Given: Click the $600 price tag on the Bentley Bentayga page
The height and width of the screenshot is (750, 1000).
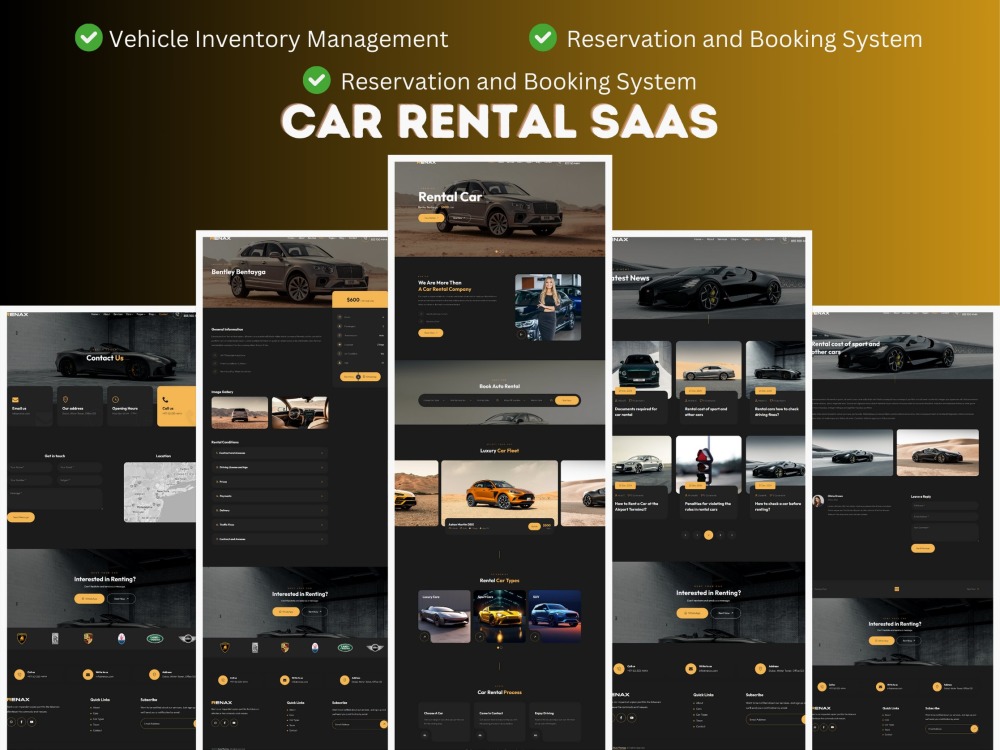Looking at the screenshot, I should pos(360,300).
